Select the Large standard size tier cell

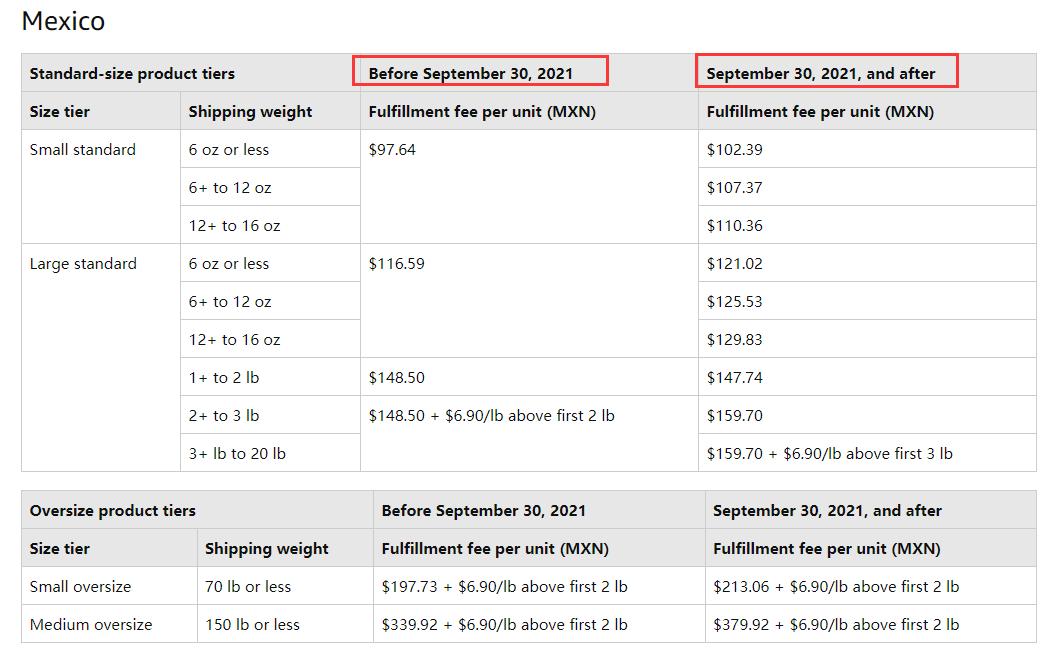(x=83, y=264)
